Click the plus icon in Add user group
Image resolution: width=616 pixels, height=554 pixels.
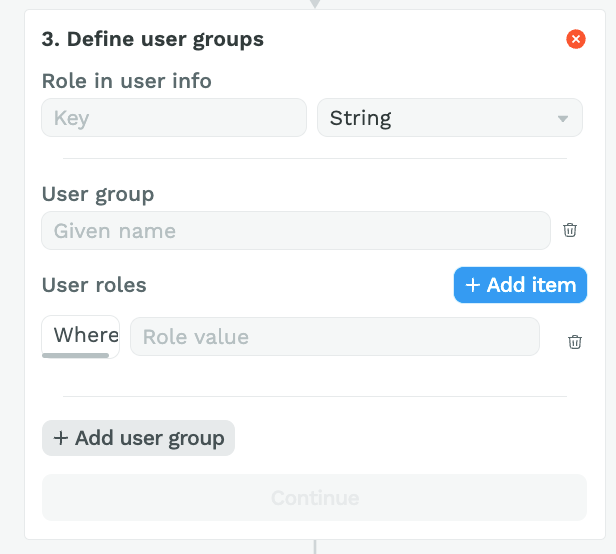(61, 438)
